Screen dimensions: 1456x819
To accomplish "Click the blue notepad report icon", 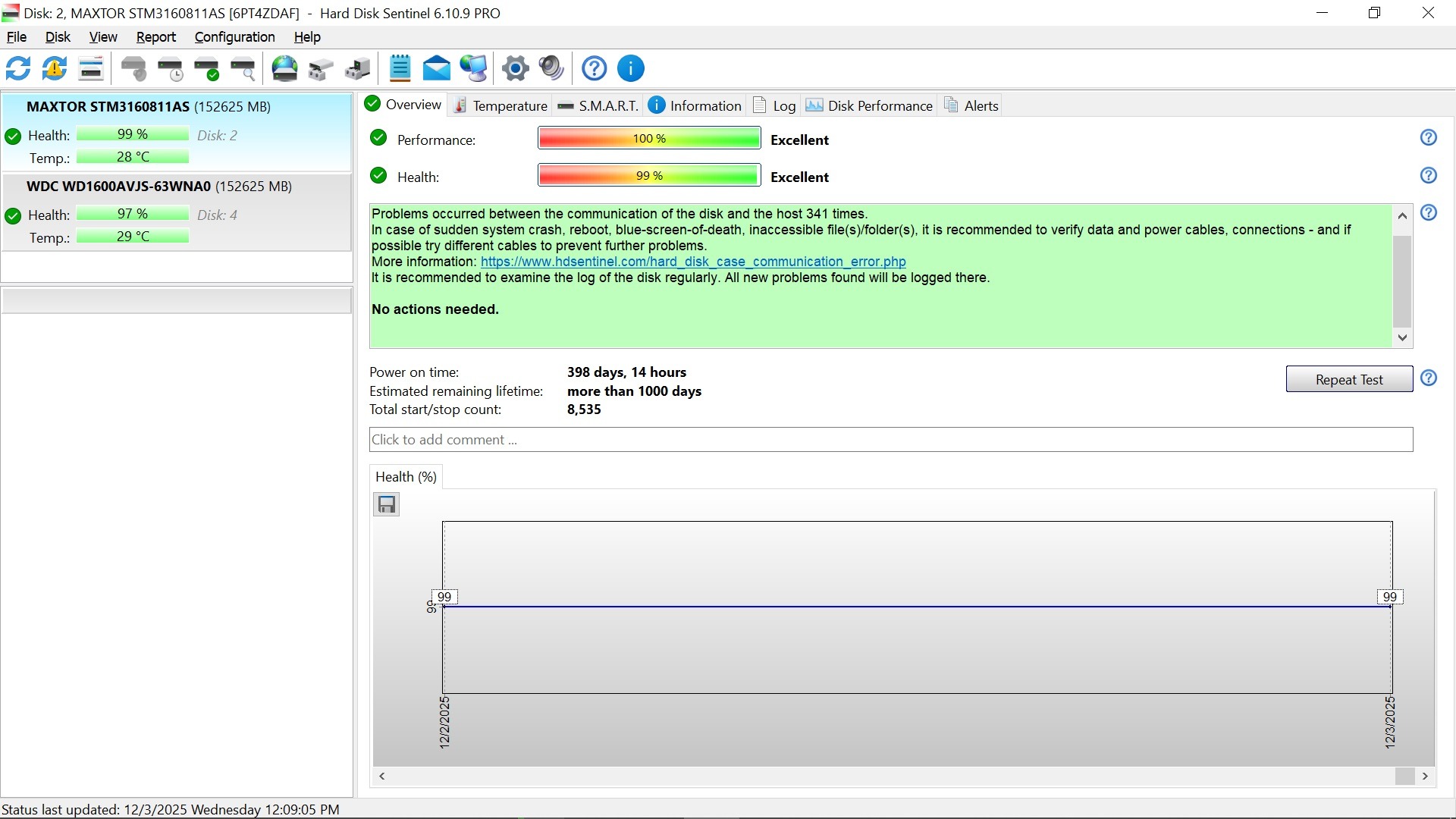I will click(x=400, y=69).
